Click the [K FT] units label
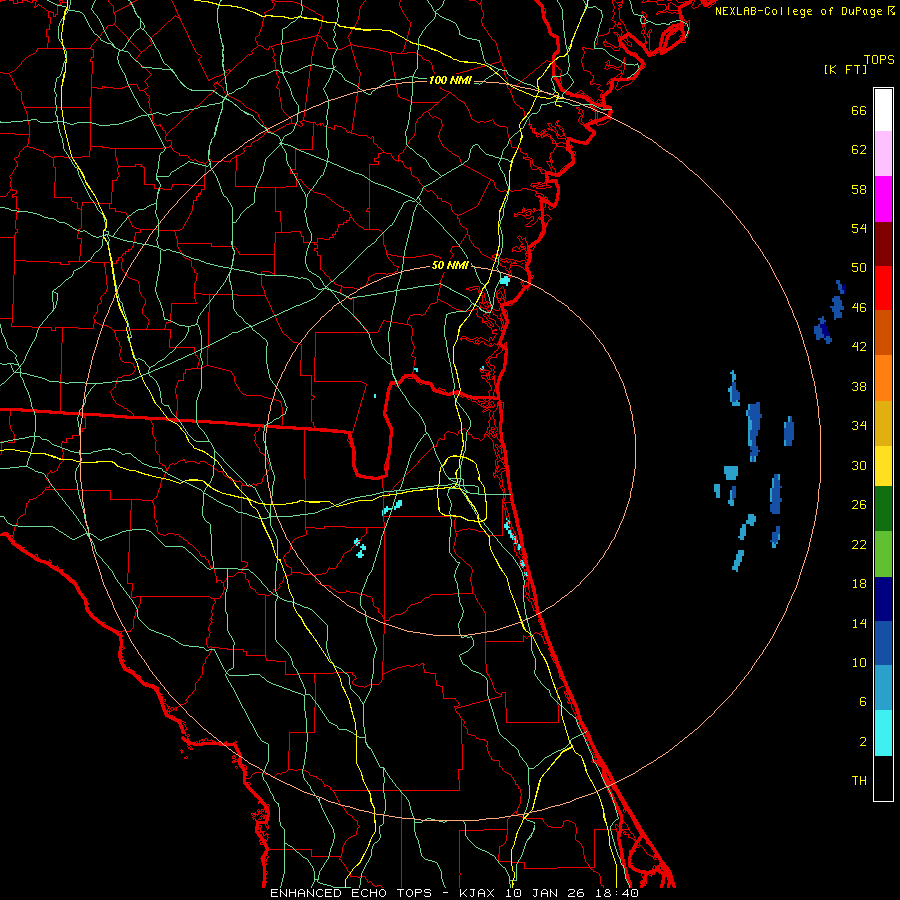Image resolution: width=900 pixels, height=900 pixels. (x=845, y=70)
